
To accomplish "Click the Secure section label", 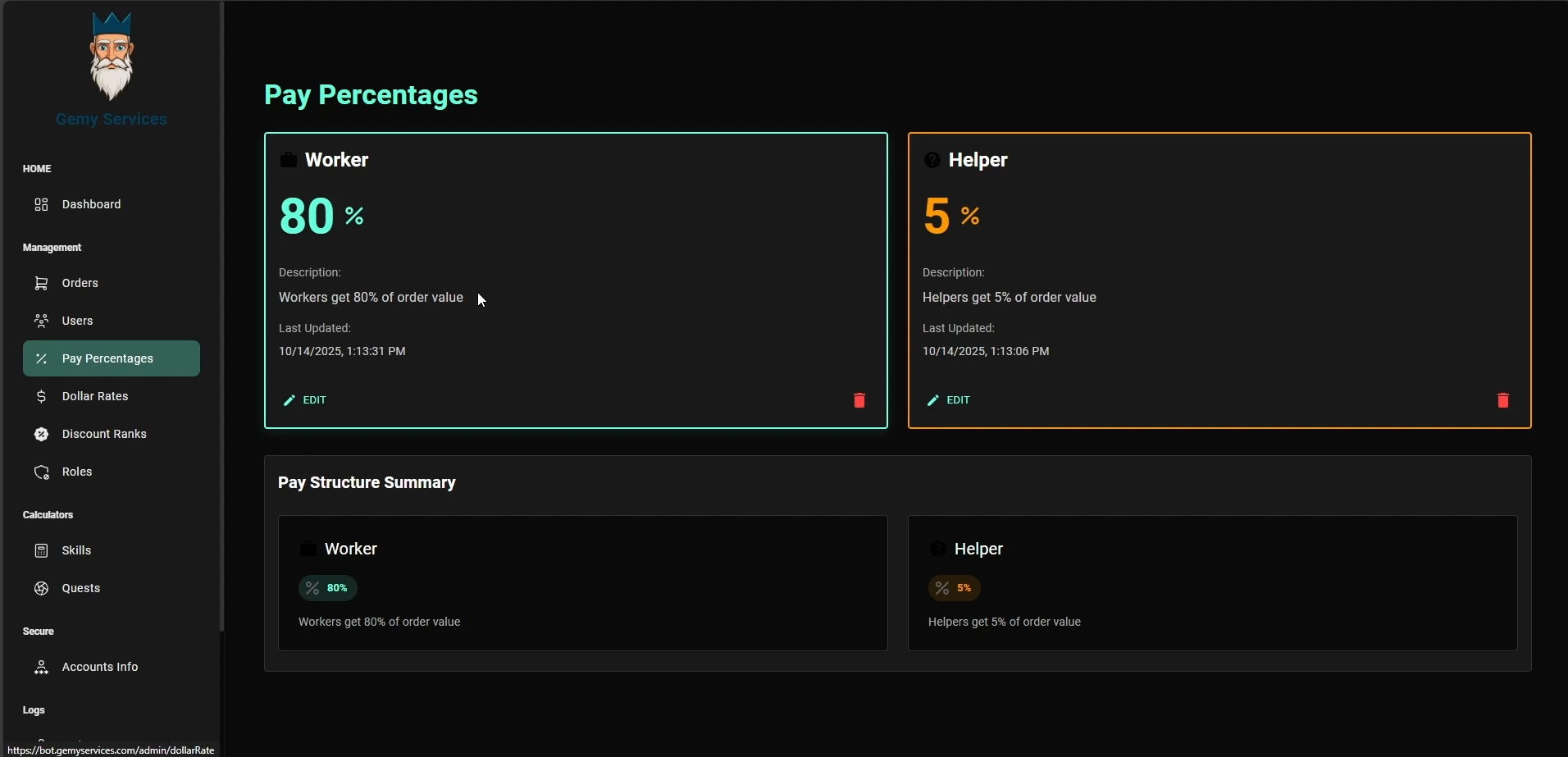I will coord(39,632).
